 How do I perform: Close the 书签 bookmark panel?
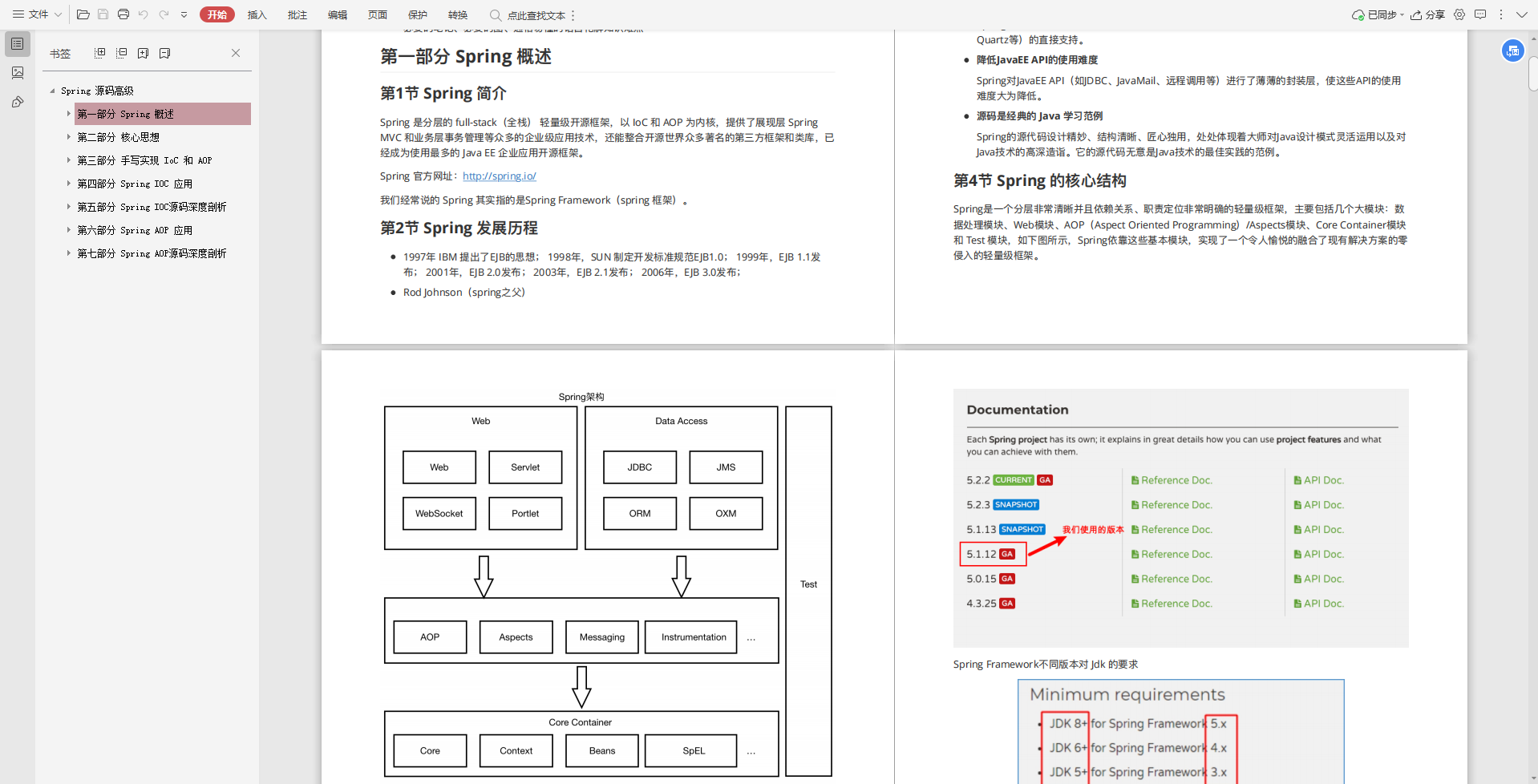(x=236, y=53)
